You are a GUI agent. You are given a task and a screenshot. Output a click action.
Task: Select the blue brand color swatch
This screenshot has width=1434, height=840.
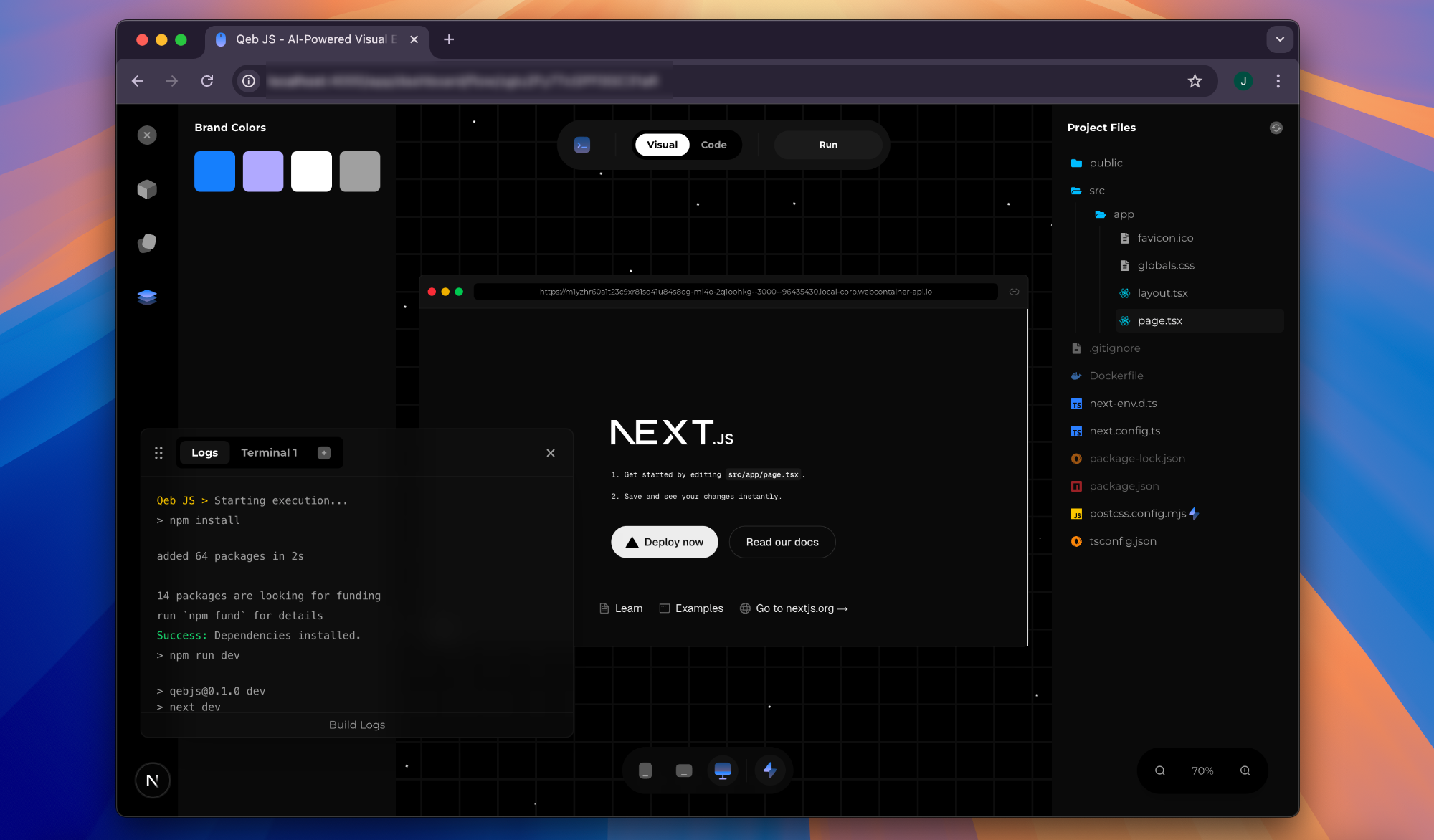tap(214, 171)
